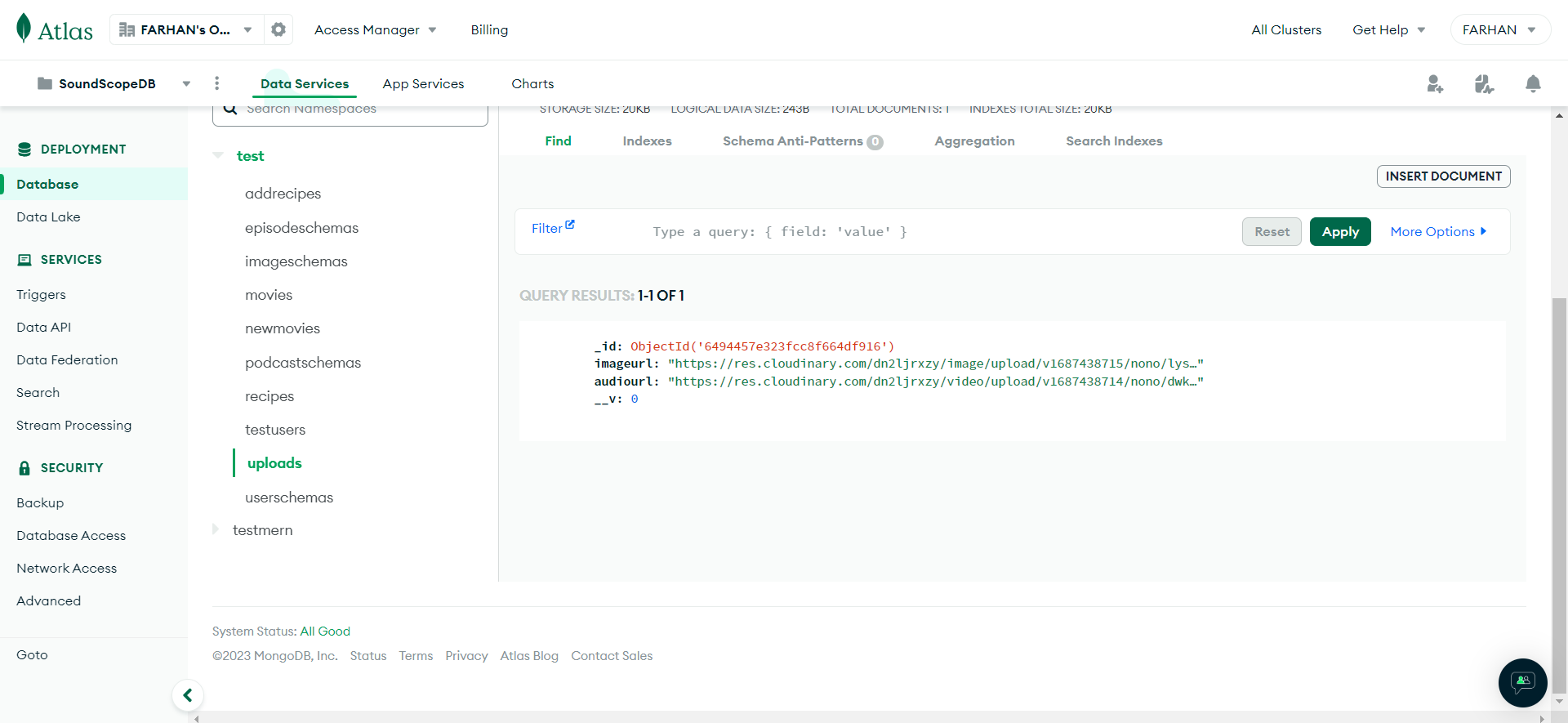Click the Atlas leaf logo
Viewport: 1568px width, 723px height.
tap(24, 28)
